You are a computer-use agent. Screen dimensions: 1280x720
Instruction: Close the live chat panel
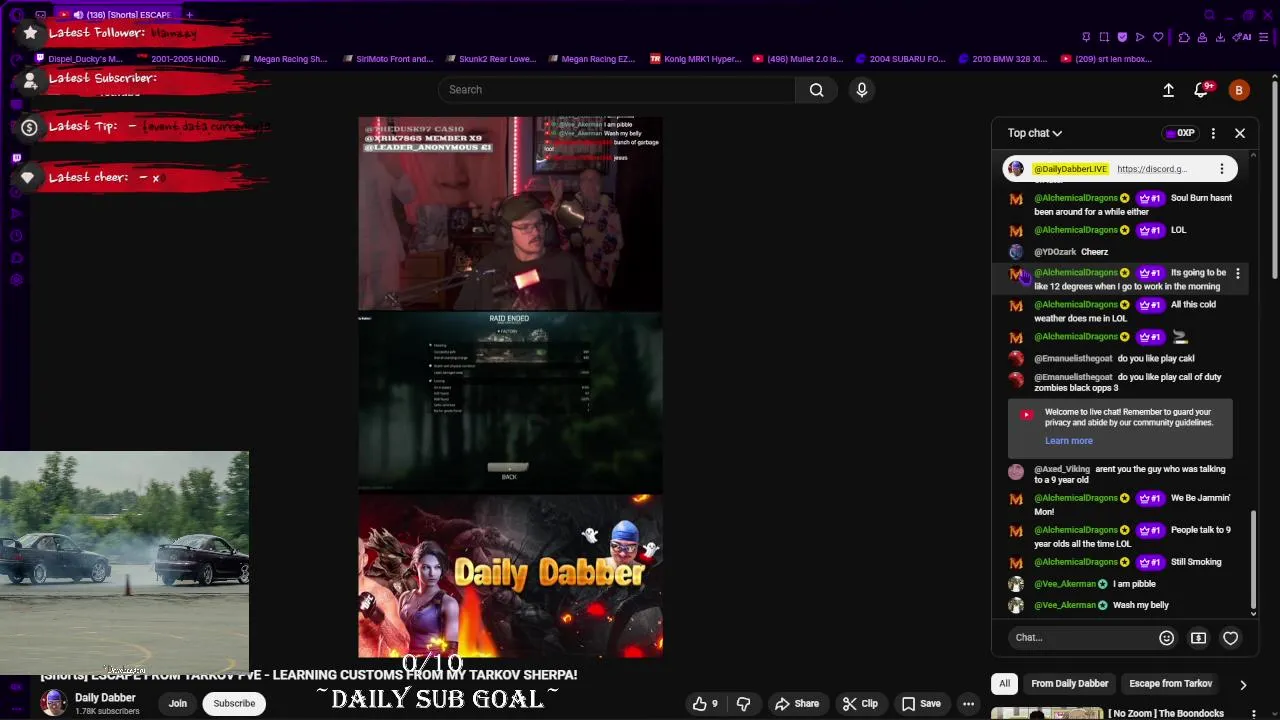(1240, 133)
